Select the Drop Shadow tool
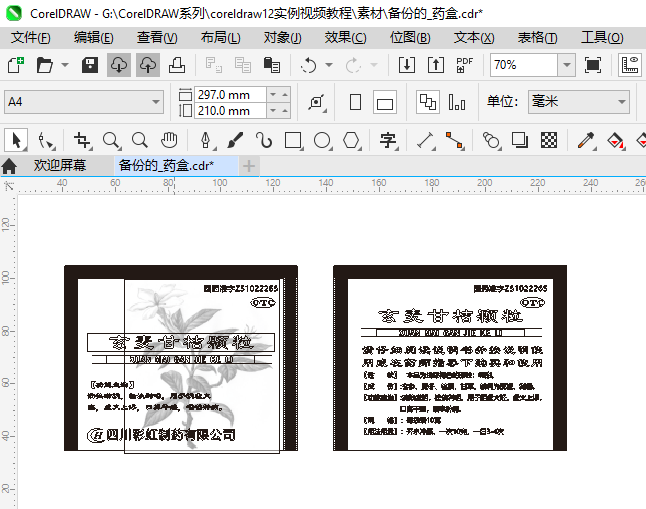Image resolution: width=646 pixels, height=509 pixels. 520,141
